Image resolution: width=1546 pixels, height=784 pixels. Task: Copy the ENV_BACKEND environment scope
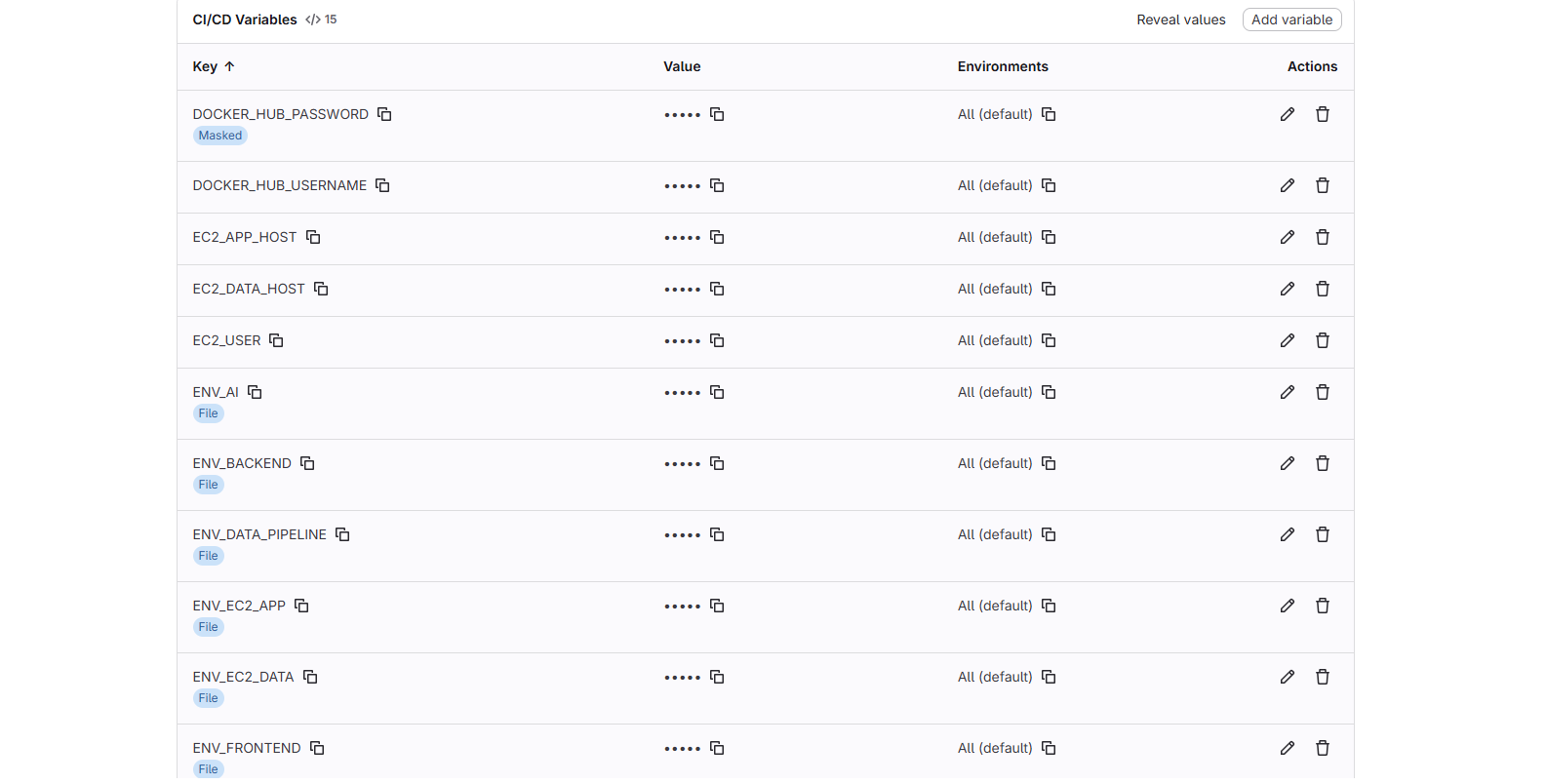(x=1049, y=463)
